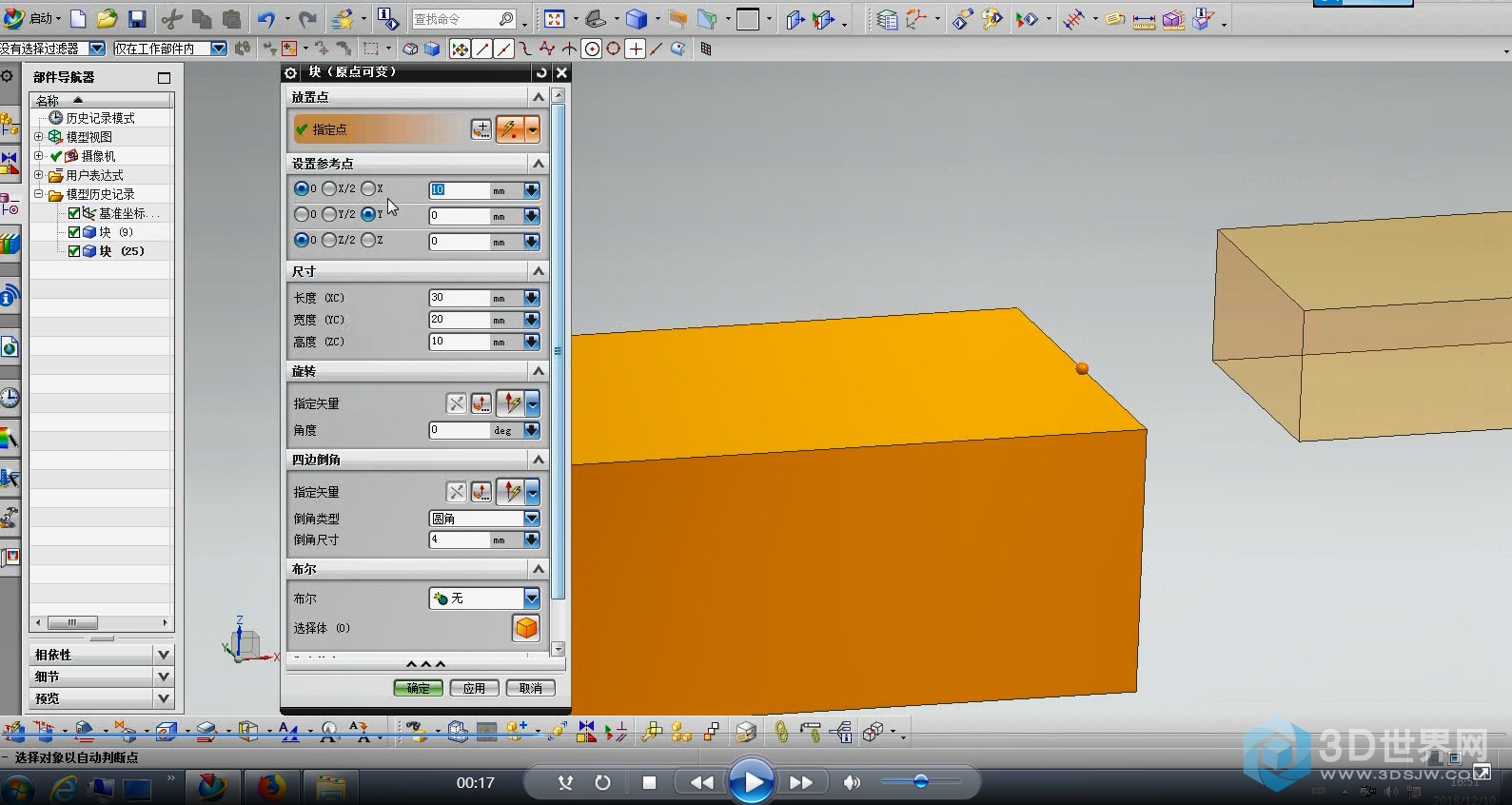
Task: Select the Y/2 radio button
Action: [x=329, y=215]
